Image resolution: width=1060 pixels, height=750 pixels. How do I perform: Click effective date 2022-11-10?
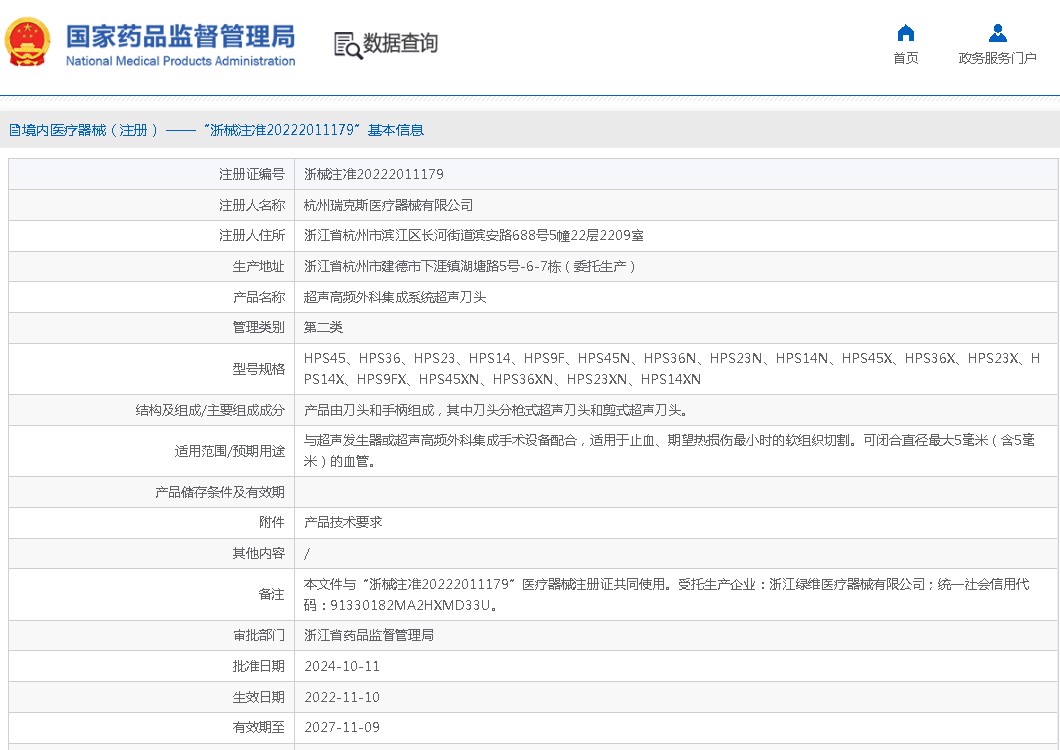[342, 697]
